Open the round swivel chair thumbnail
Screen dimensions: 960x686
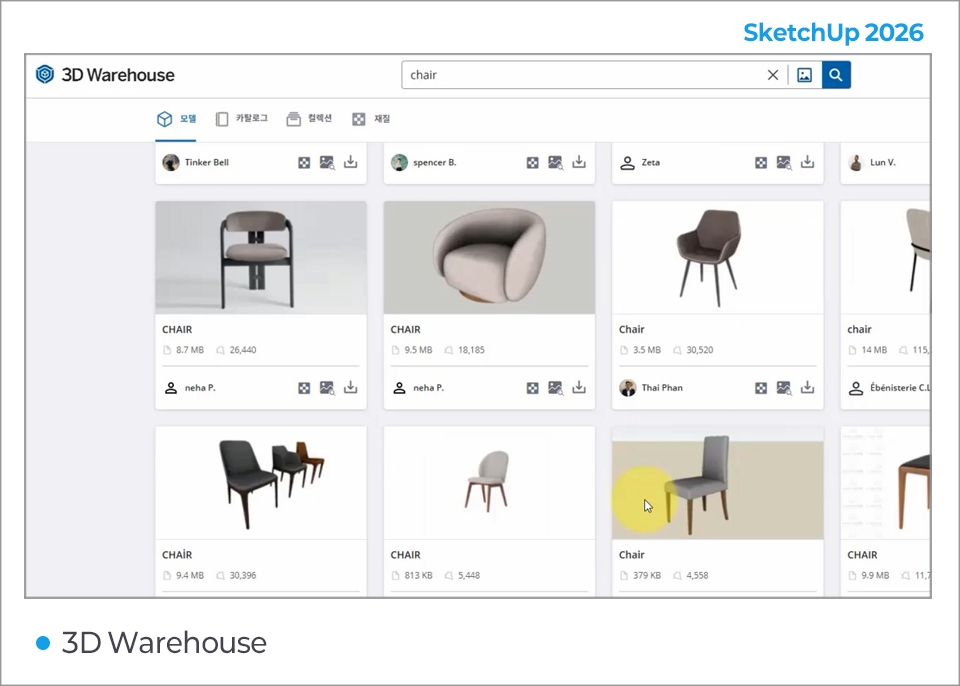[x=489, y=258]
